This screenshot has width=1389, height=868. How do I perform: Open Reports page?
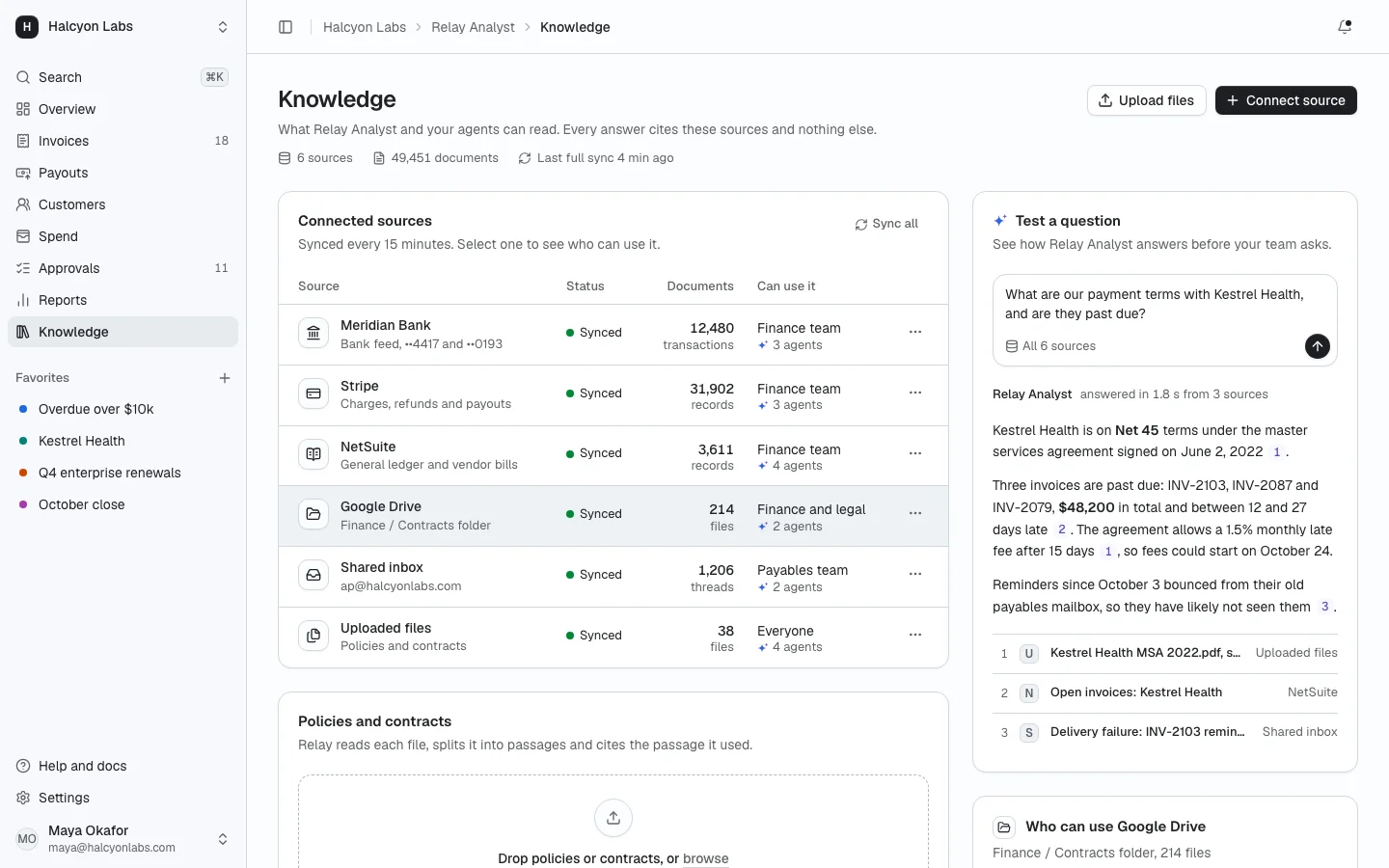tap(123, 300)
